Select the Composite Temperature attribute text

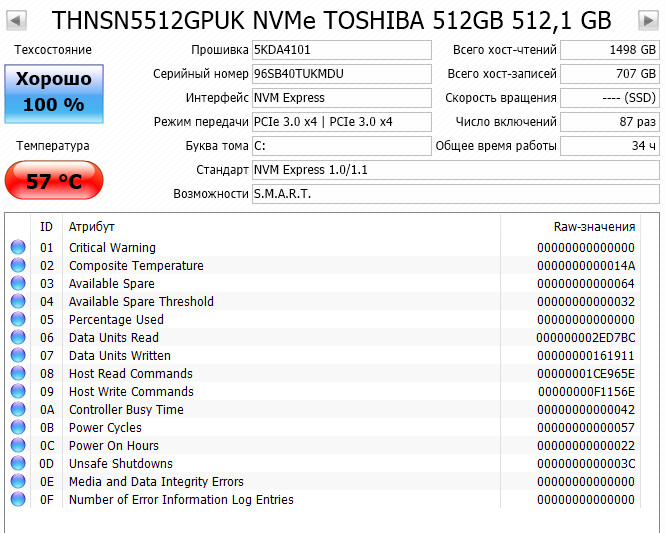[136, 266]
